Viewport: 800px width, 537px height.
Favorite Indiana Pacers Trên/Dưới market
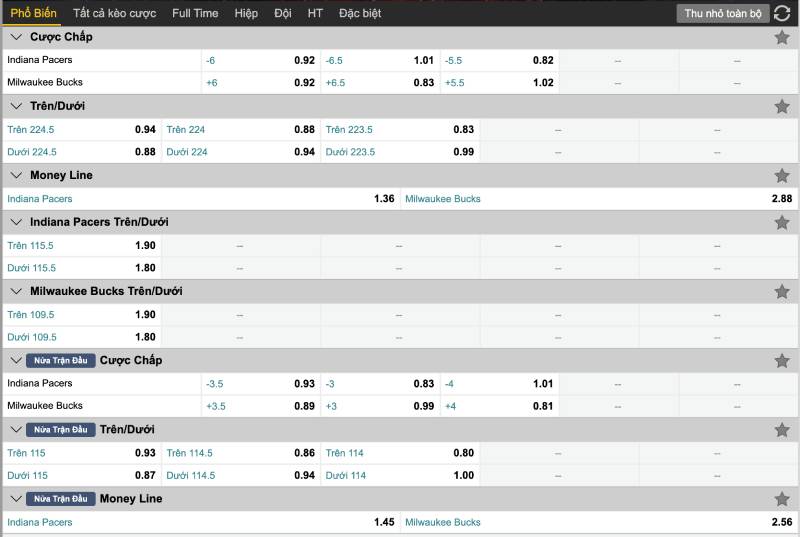click(782, 222)
